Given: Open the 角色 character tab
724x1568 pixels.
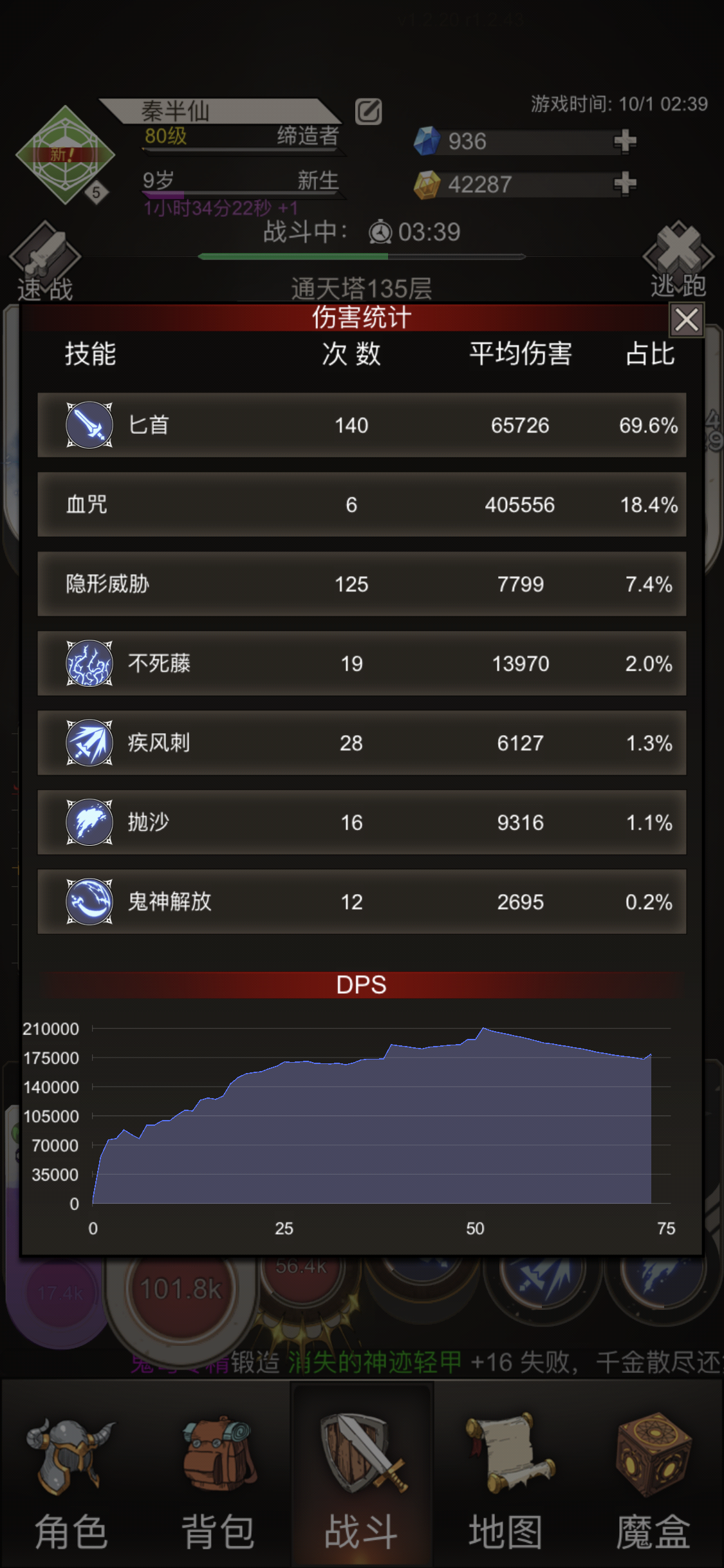Looking at the screenshot, I should pos(71,1474).
